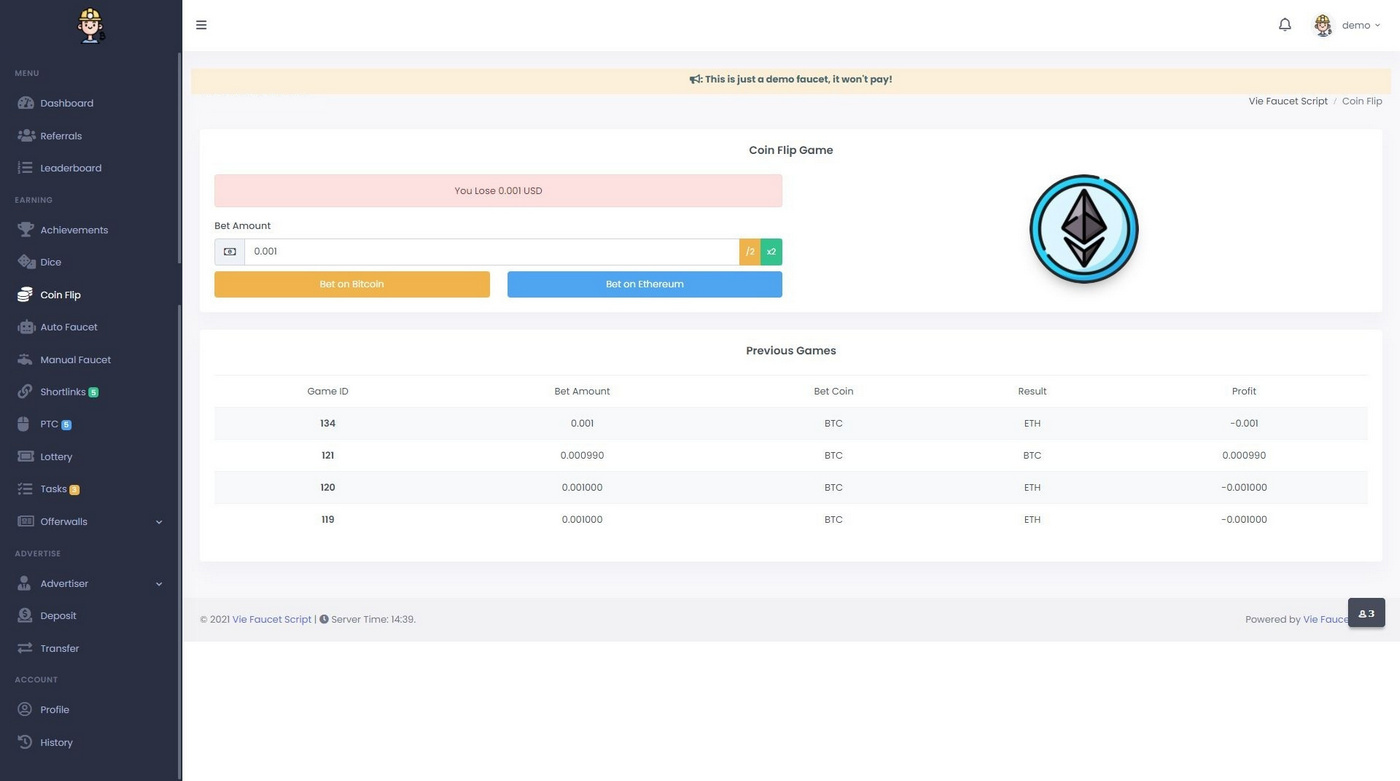This screenshot has height=781, width=1400.
Task: Click the Manual Faucet icon
Action: pos(25,360)
